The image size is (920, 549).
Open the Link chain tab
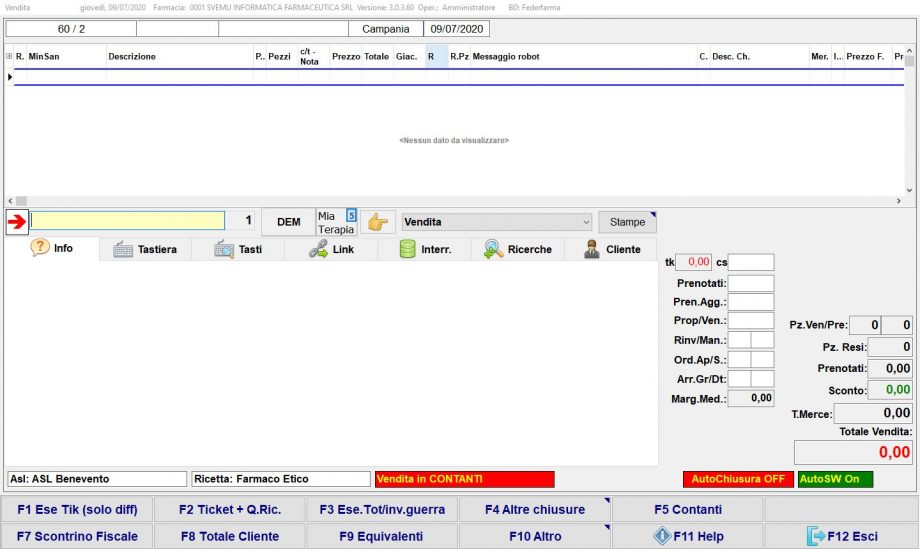click(x=331, y=250)
